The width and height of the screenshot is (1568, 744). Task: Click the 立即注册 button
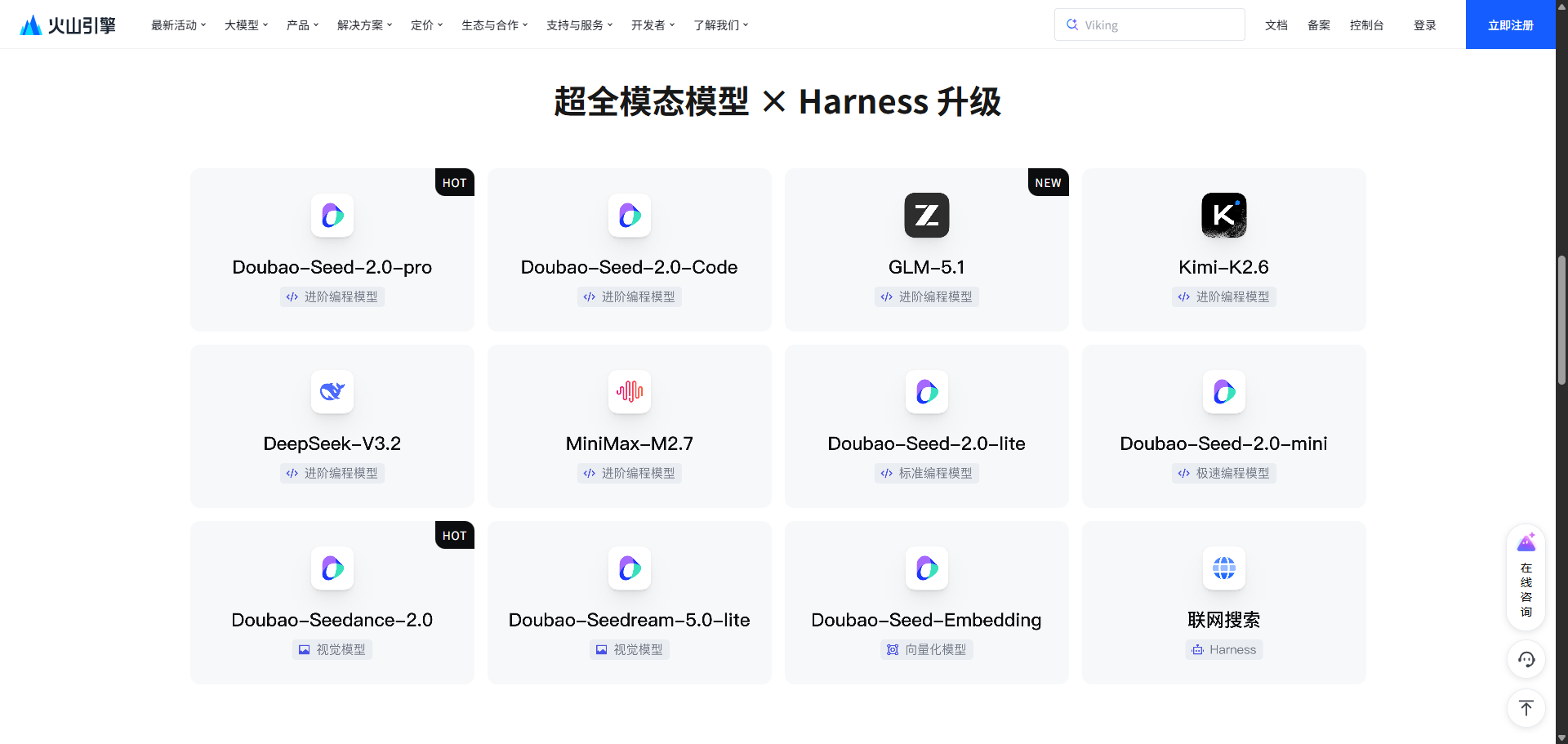tap(1511, 25)
